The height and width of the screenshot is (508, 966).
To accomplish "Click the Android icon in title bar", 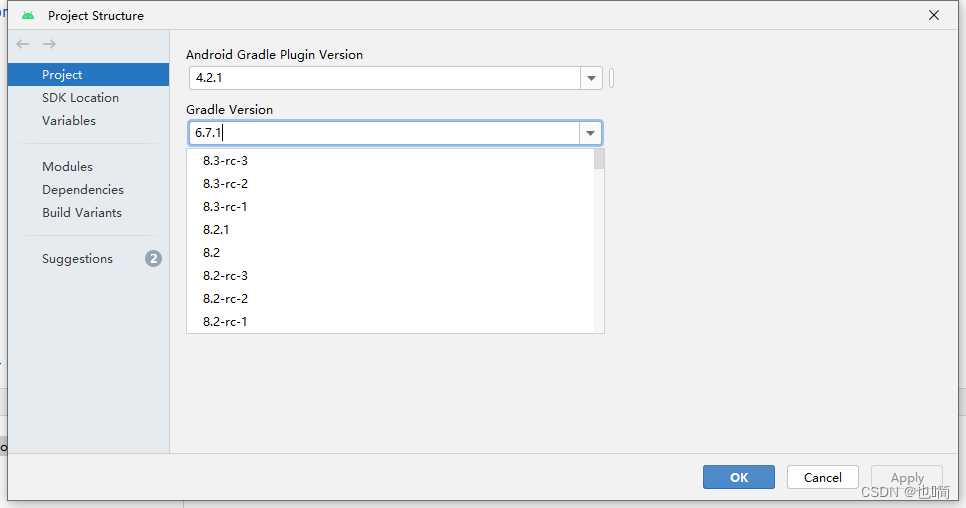I will (x=28, y=15).
